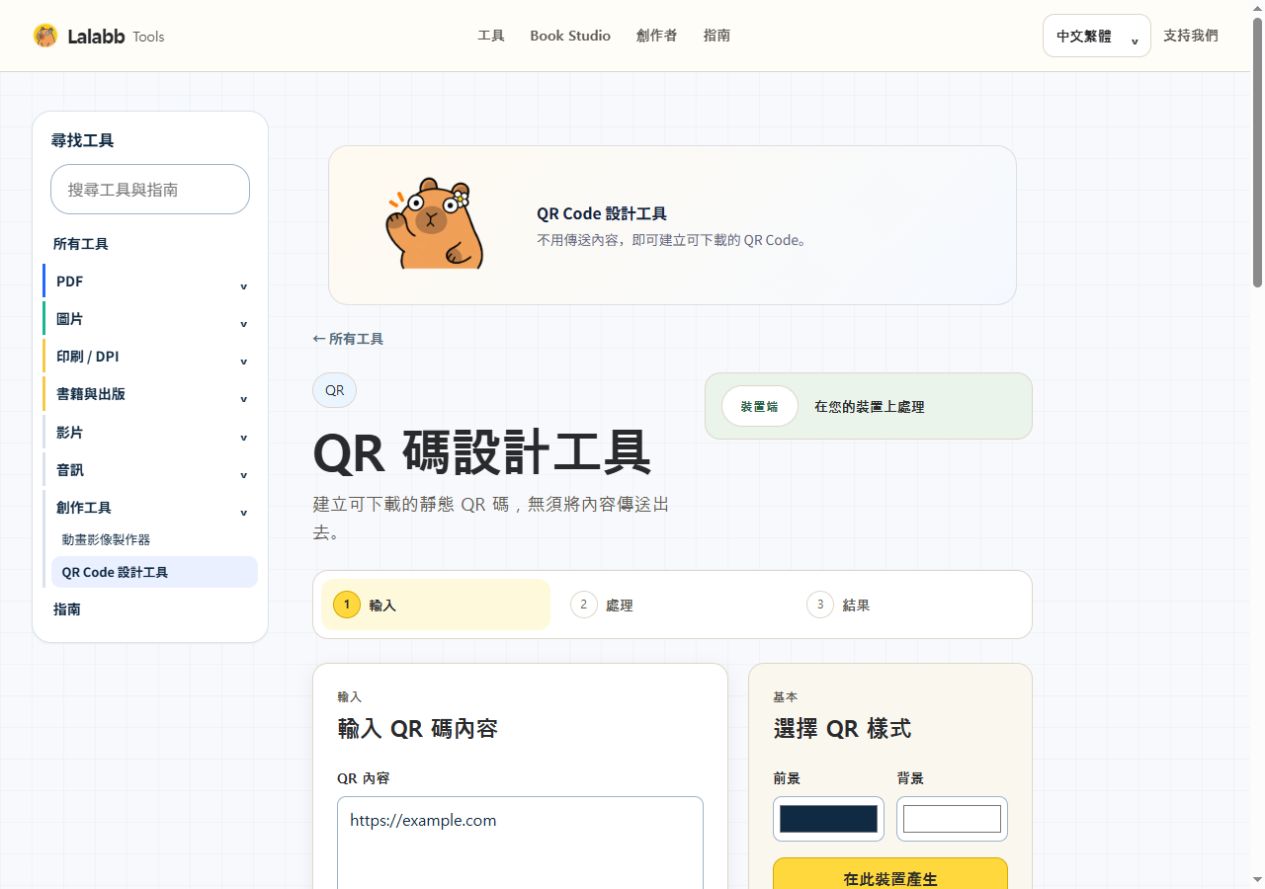
Task: Click the '尋找工具' sidebar heading
Action: pyautogui.click(x=82, y=141)
